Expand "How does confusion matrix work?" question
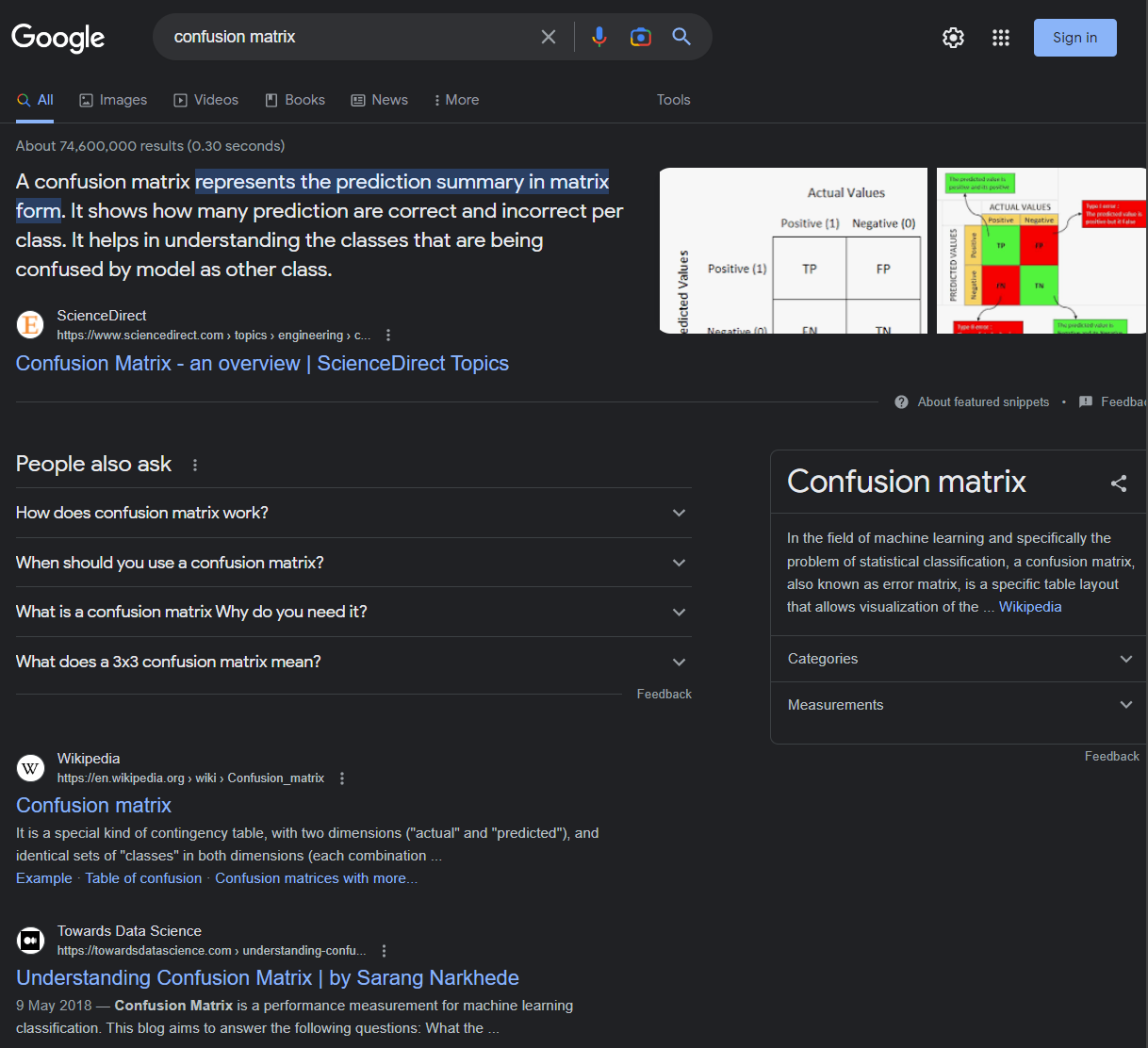Screen dimensions: 1148x1048 point(679,513)
